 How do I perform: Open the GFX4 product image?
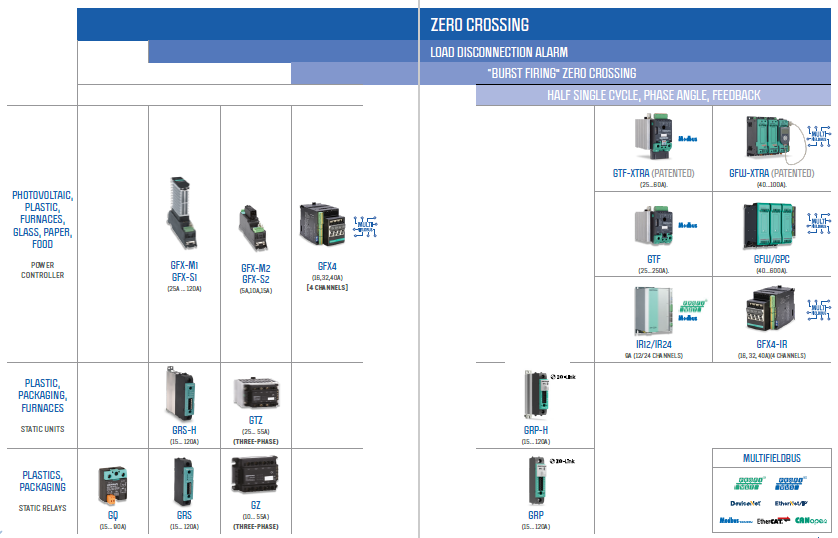coord(322,224)
